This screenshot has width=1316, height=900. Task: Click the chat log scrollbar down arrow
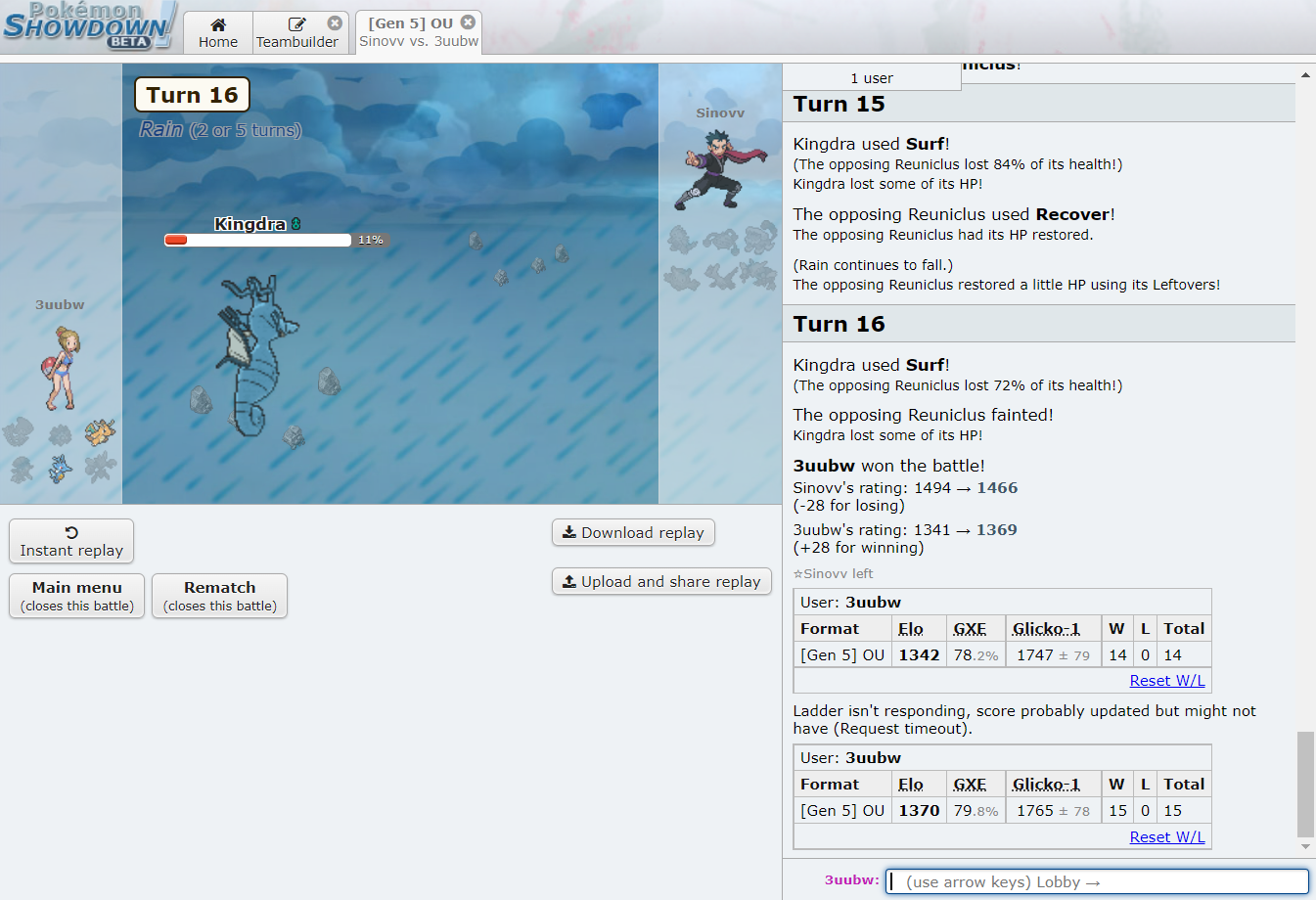[1305, 847]
